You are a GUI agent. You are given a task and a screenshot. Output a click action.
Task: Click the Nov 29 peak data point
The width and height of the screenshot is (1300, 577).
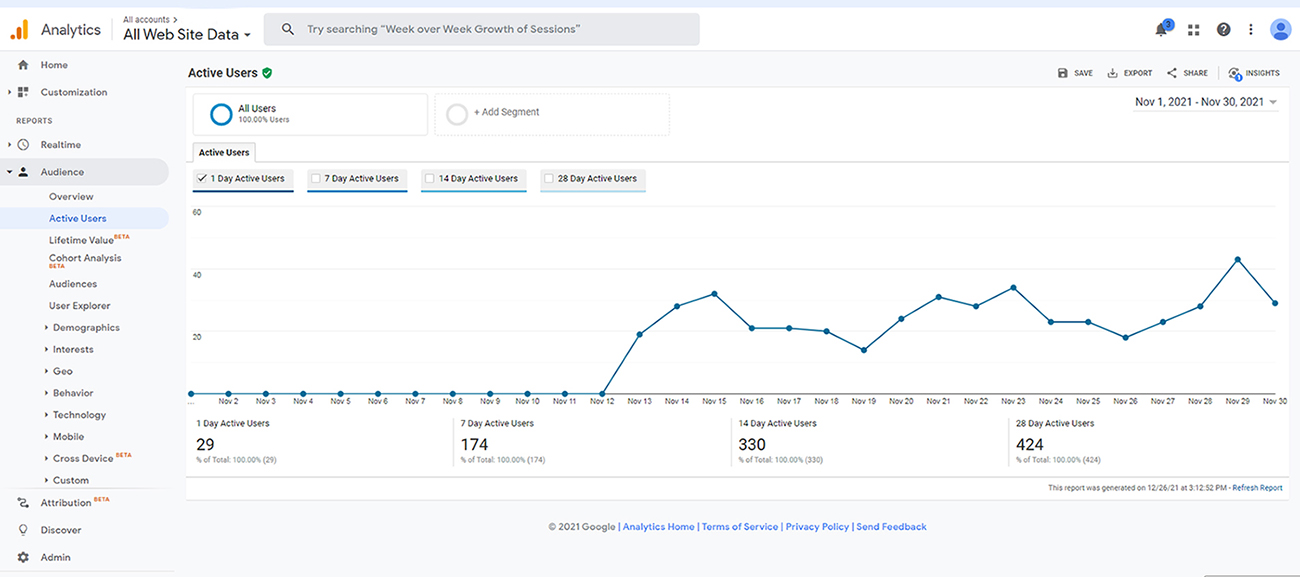pyautogui.click(x=1238, y=259)
